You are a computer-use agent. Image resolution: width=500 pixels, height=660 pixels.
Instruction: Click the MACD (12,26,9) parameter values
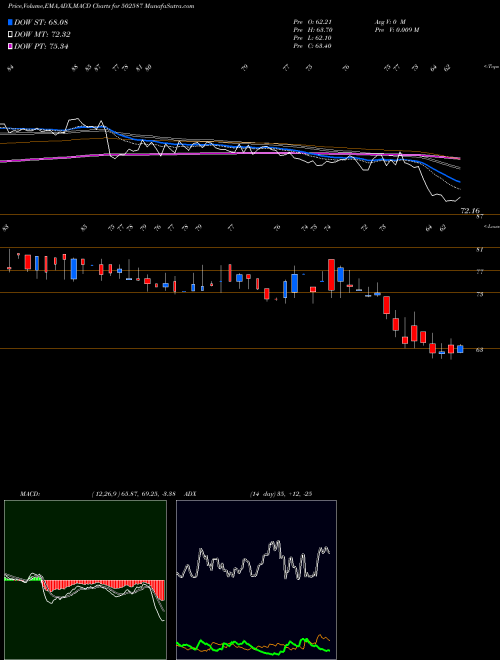[x=136, y=494]
